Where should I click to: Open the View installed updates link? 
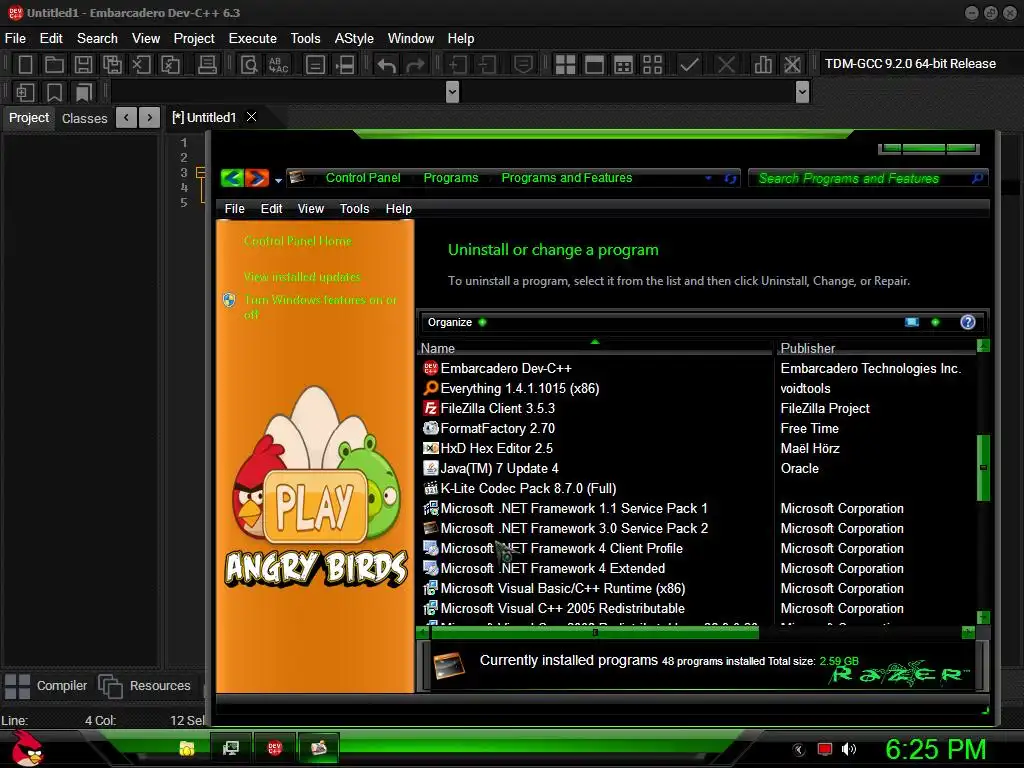[x=302, y=277]
